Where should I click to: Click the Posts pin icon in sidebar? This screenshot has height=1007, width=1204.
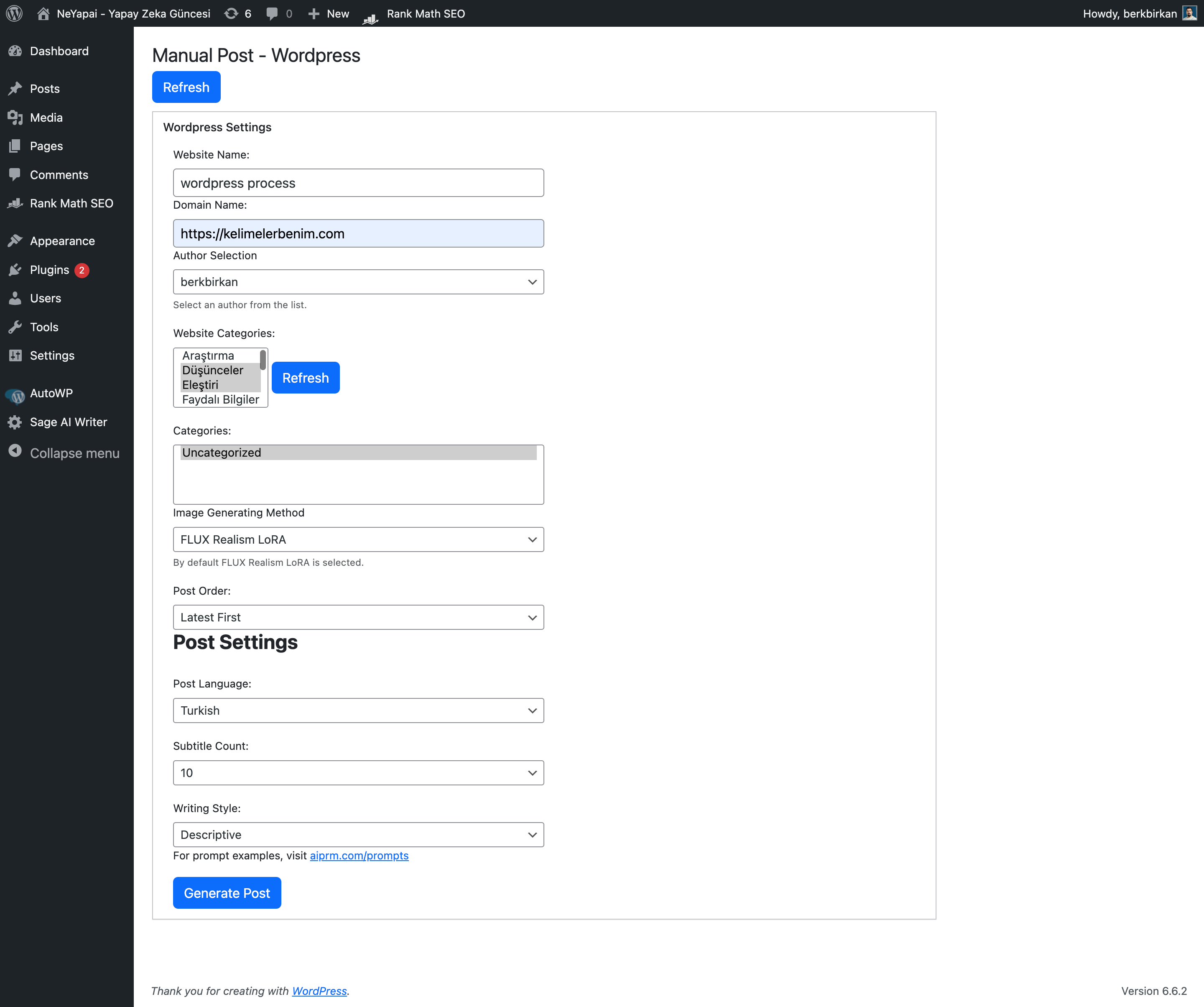tap(15, 88)
